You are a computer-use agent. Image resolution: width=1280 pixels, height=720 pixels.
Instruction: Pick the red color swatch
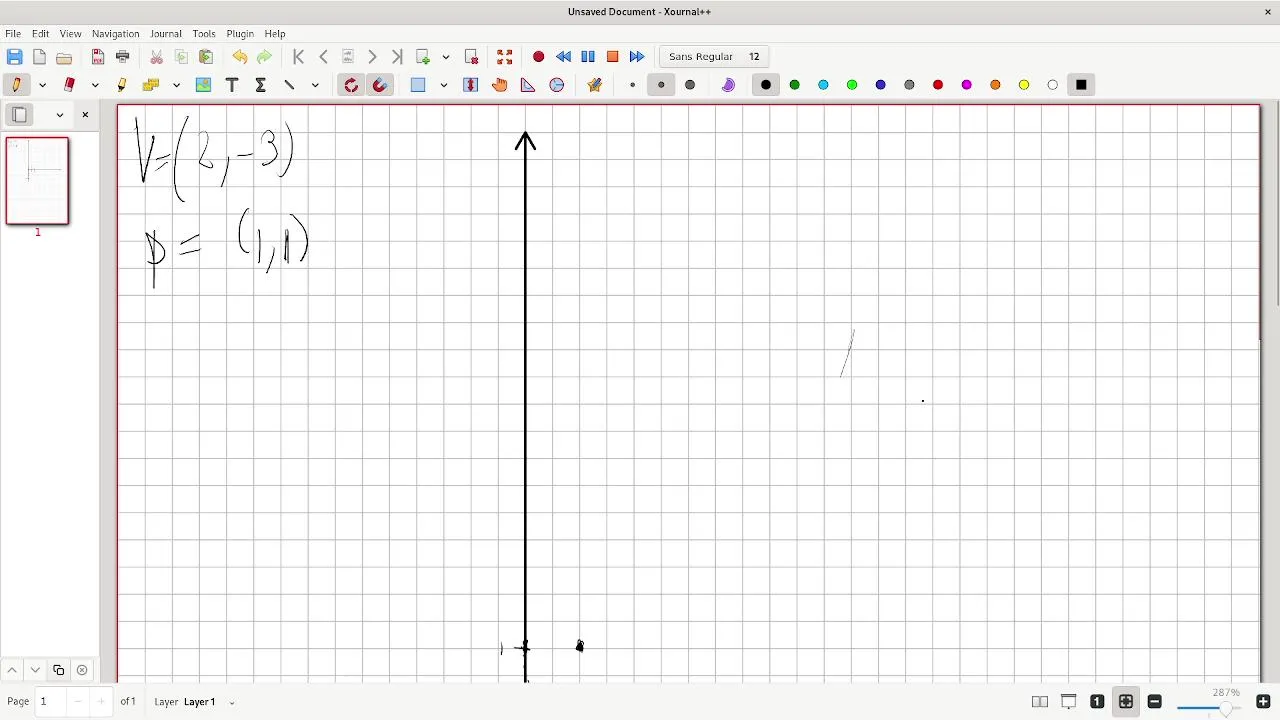coord(938,85)
